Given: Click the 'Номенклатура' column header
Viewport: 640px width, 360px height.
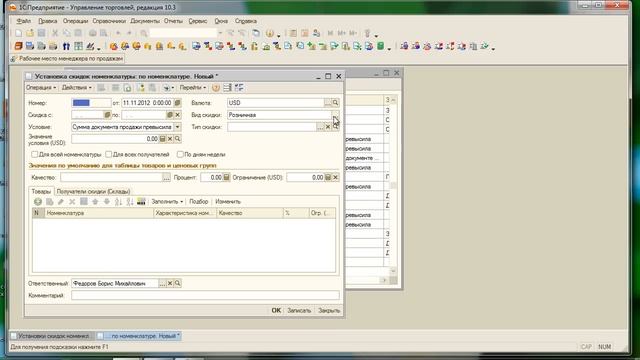Looking at the screenshot, I should pyautogui.click(x=99, y=213).
